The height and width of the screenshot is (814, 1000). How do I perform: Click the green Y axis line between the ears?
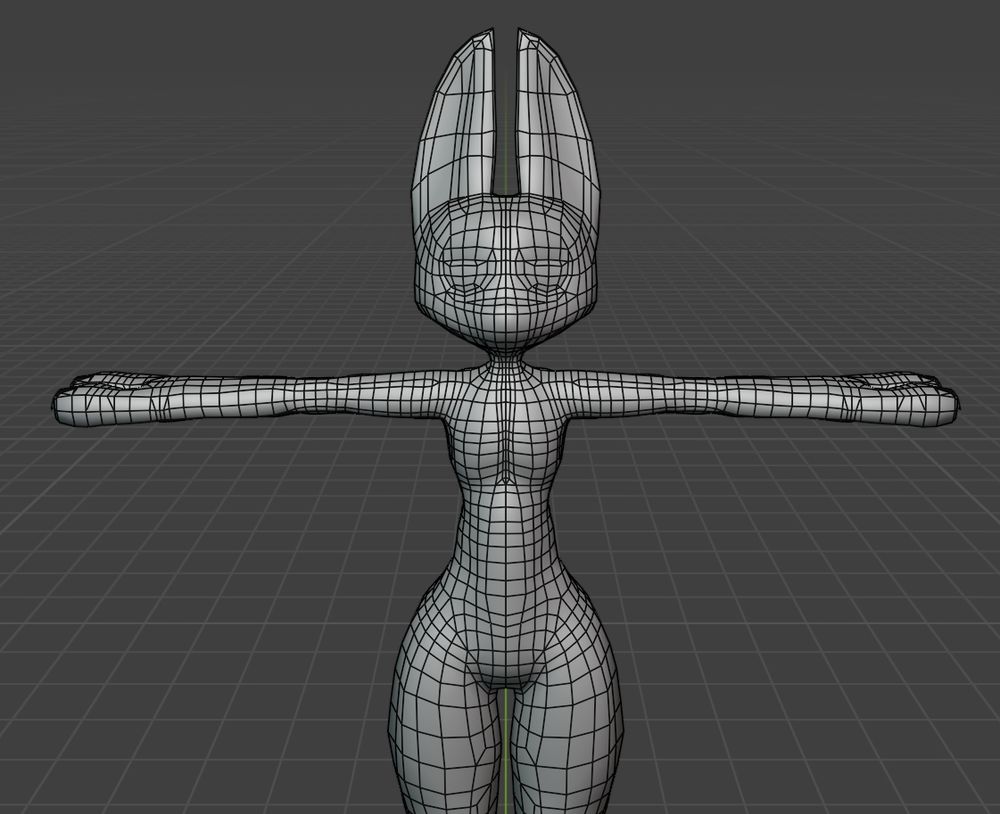tap(507, 137)
